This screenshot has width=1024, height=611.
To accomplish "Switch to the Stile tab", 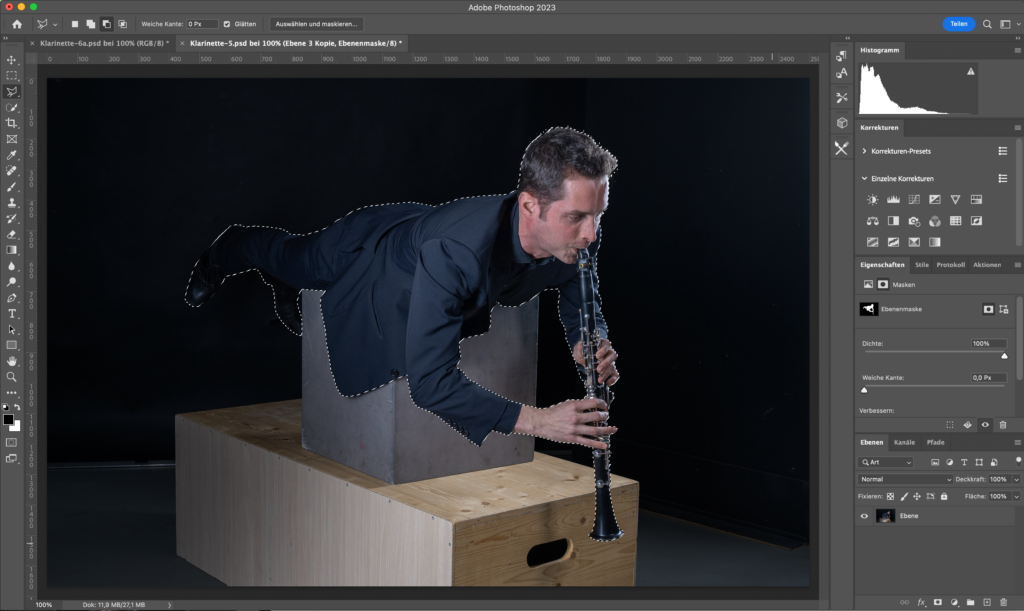I will 921,265.
